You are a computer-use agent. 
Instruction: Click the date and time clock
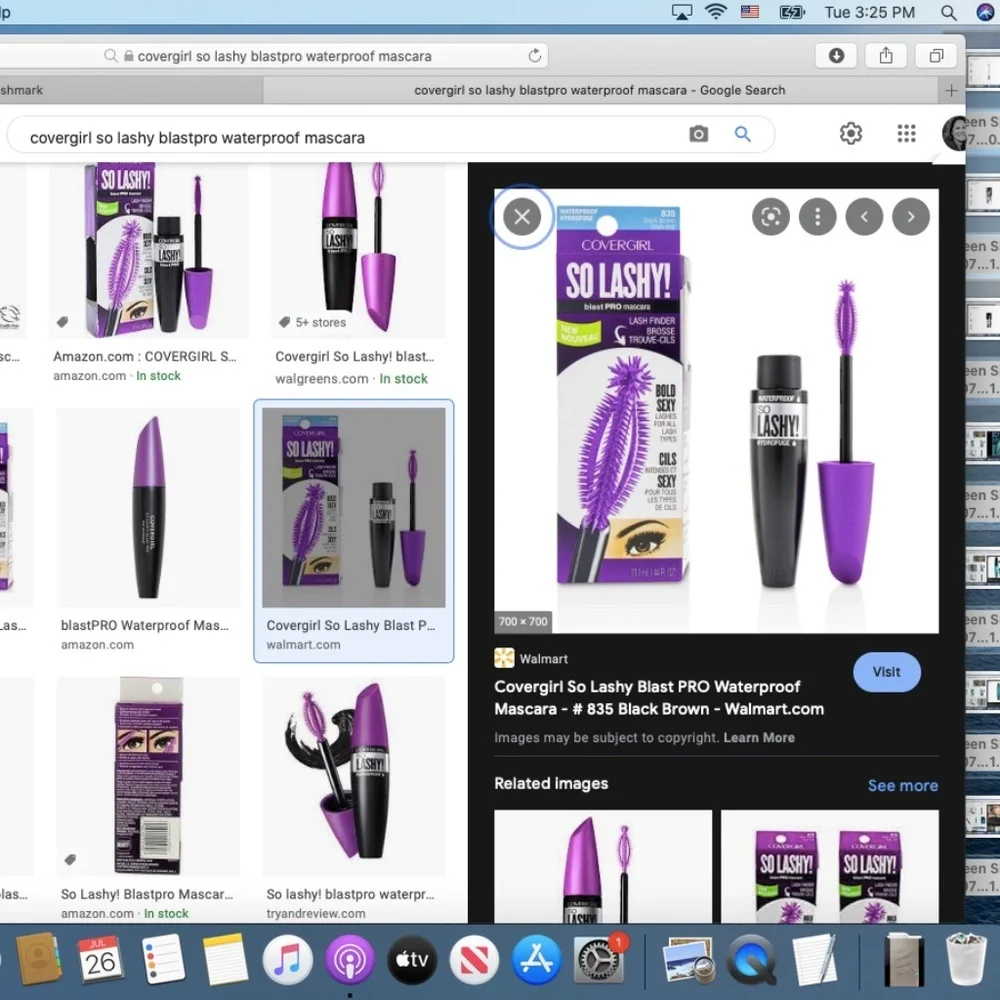[x=869, y=12]
